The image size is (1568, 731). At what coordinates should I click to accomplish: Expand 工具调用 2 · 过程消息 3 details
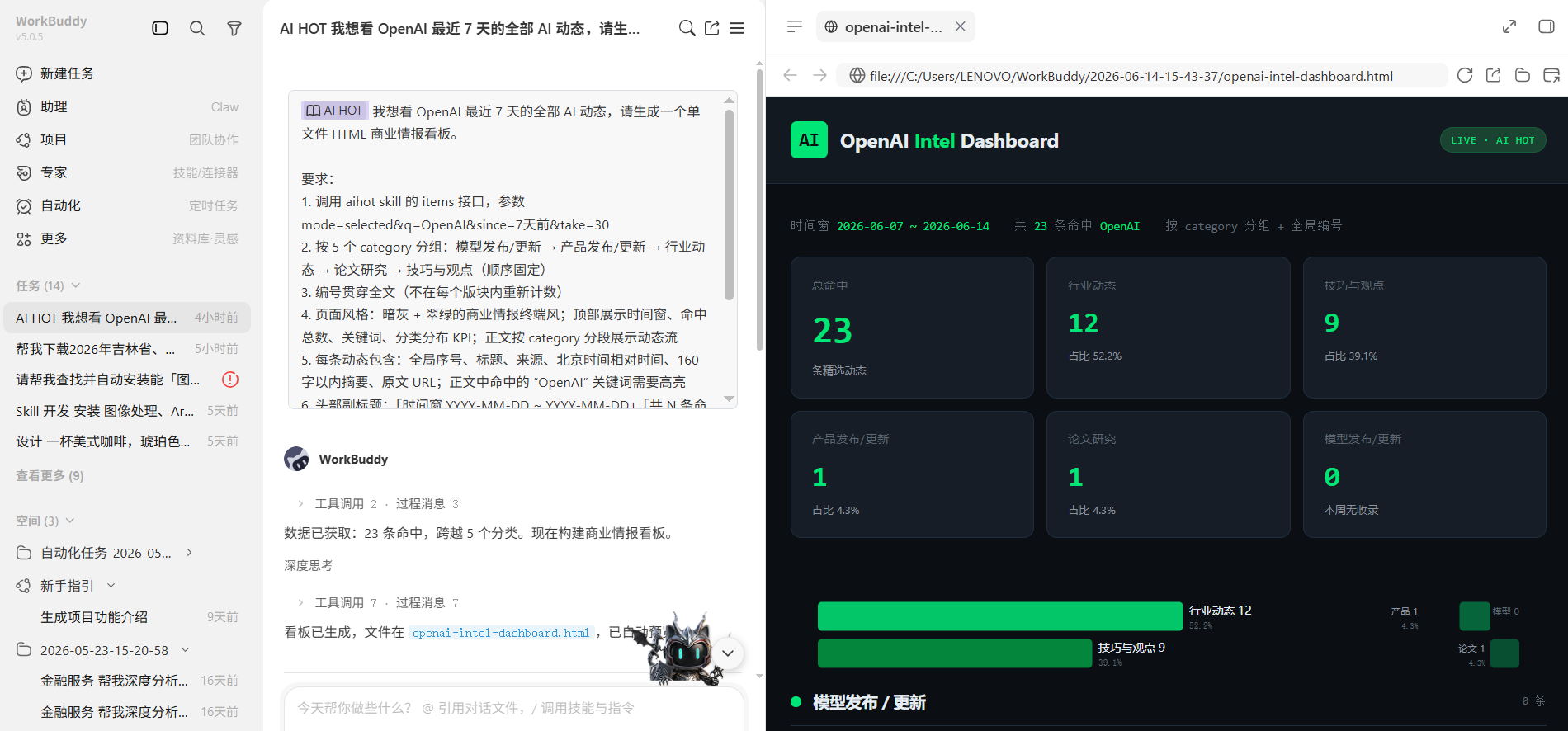377,503
